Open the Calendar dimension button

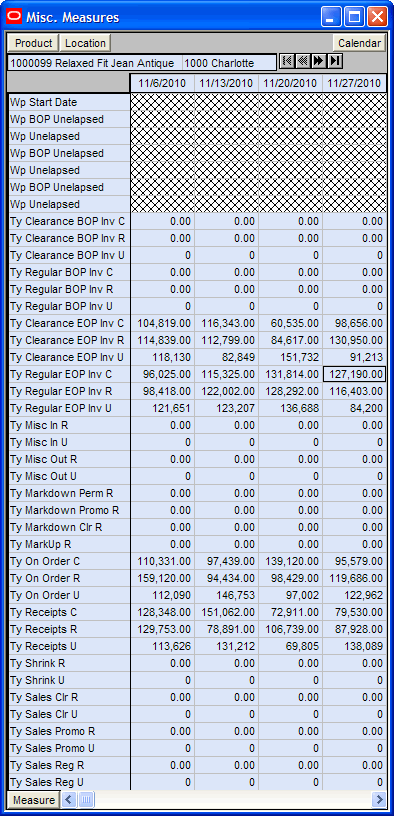coord(359,43)
